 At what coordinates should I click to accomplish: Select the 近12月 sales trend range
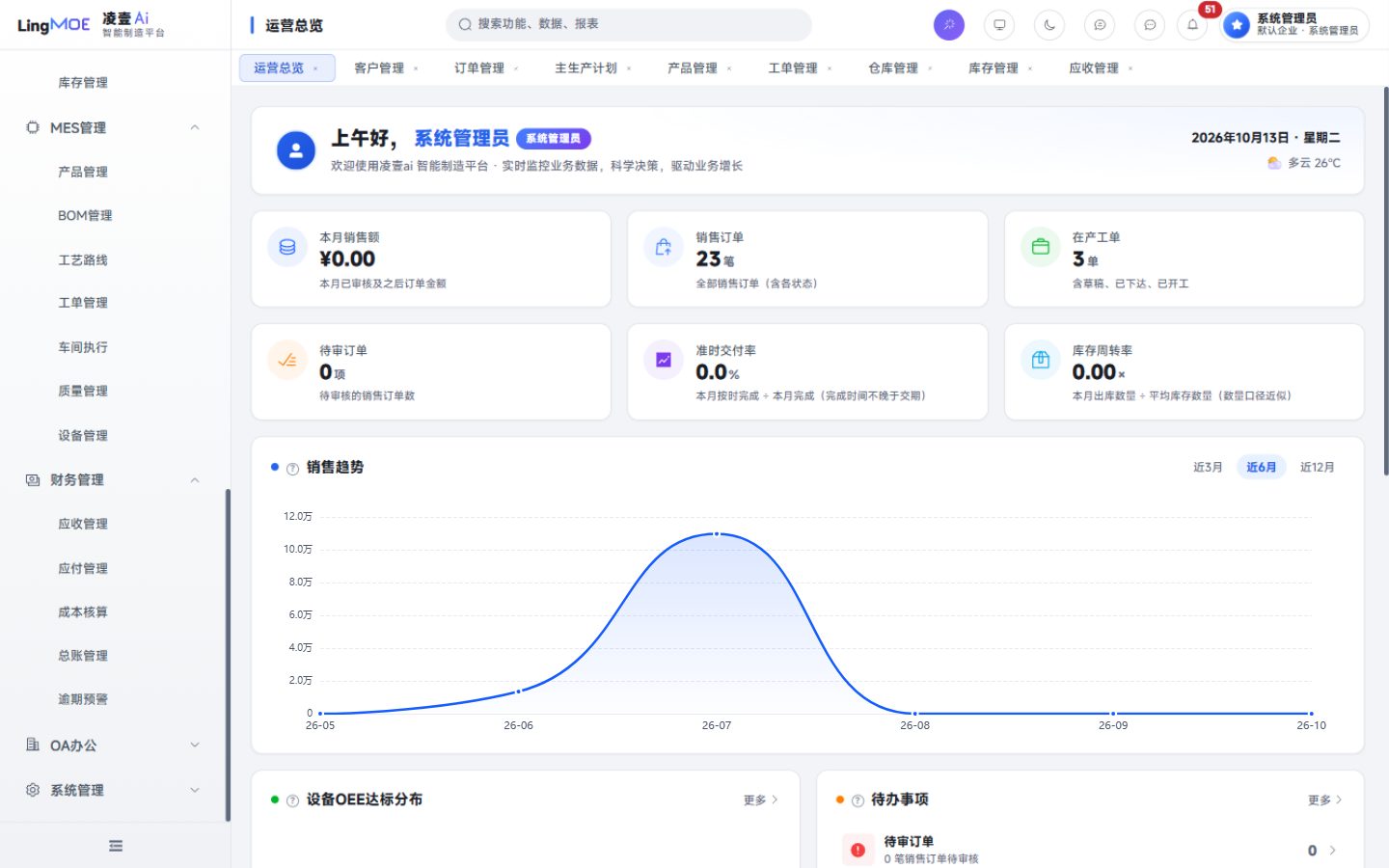[x=1317, y=467]
